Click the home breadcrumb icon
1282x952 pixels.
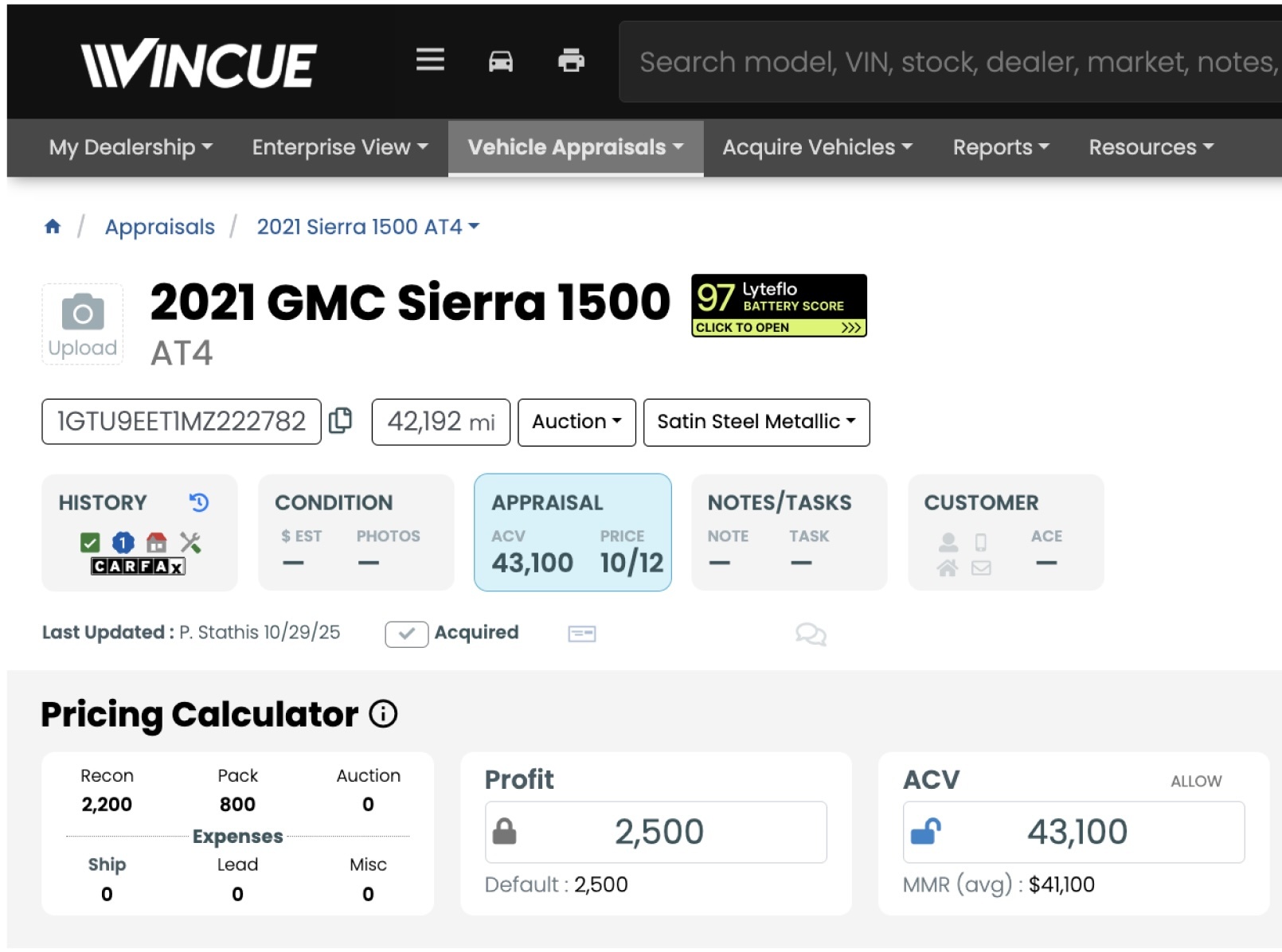(x=53, y=227)
